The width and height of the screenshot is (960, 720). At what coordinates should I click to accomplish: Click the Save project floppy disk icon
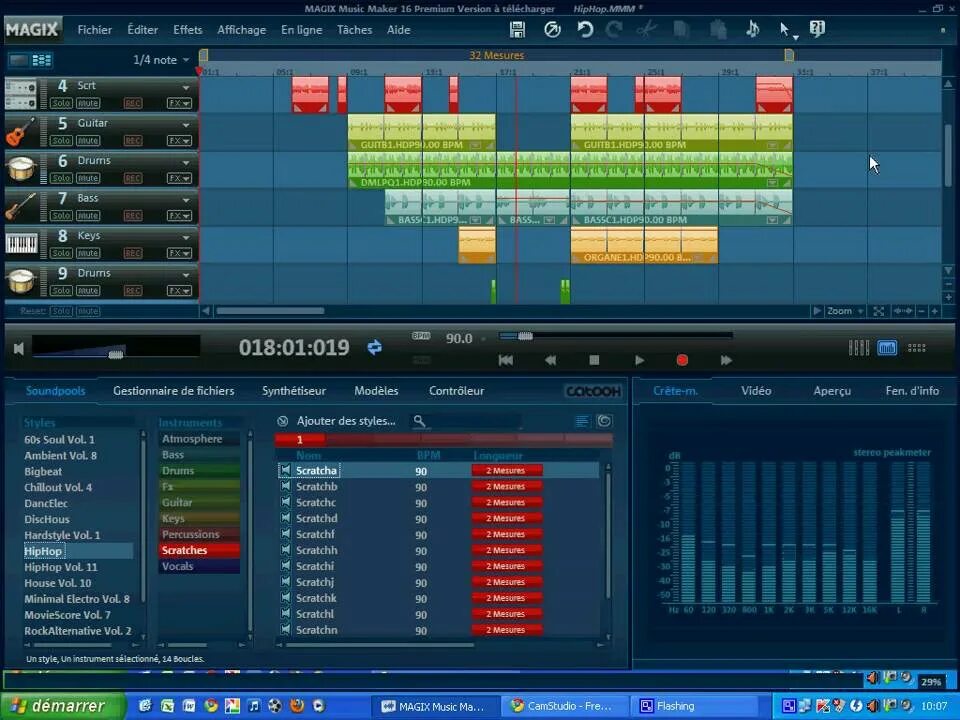(x=517, y=29)
